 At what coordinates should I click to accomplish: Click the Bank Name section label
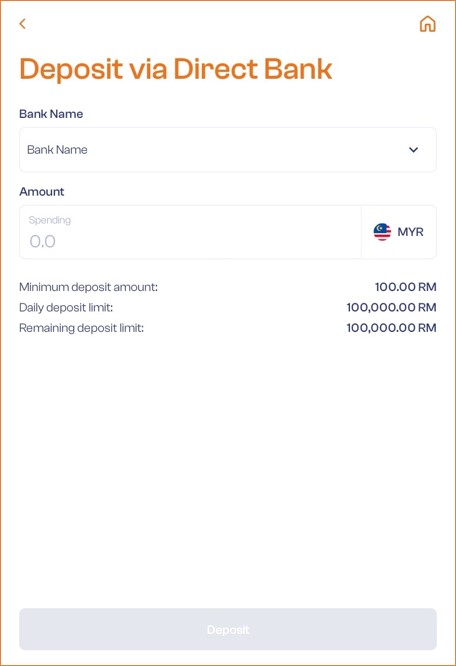[x=51, y=114]
